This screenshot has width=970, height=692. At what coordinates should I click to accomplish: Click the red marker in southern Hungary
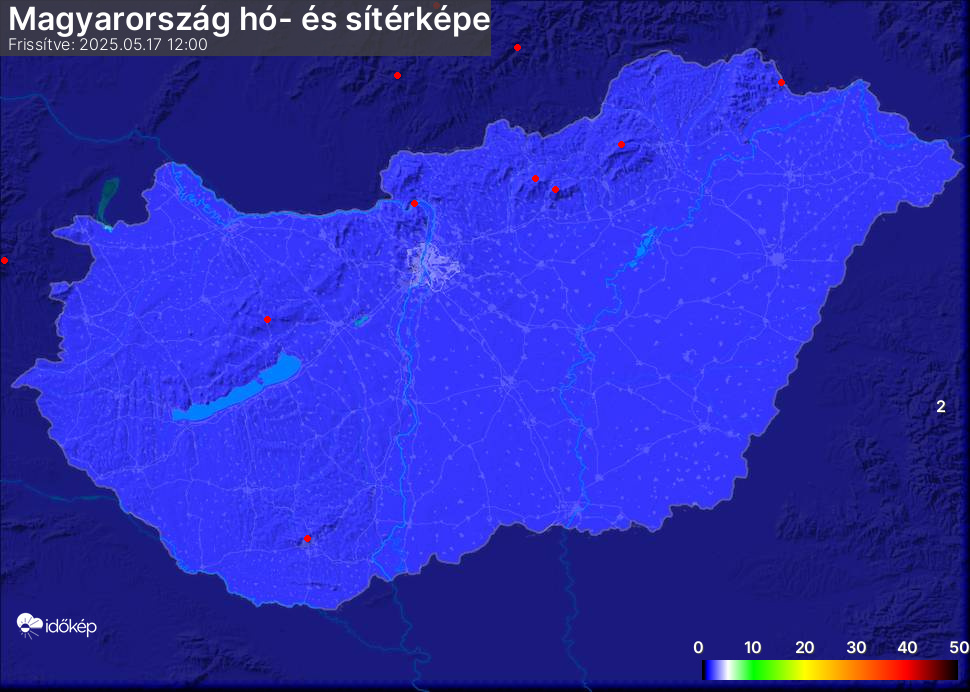click(x=307, y=539)
